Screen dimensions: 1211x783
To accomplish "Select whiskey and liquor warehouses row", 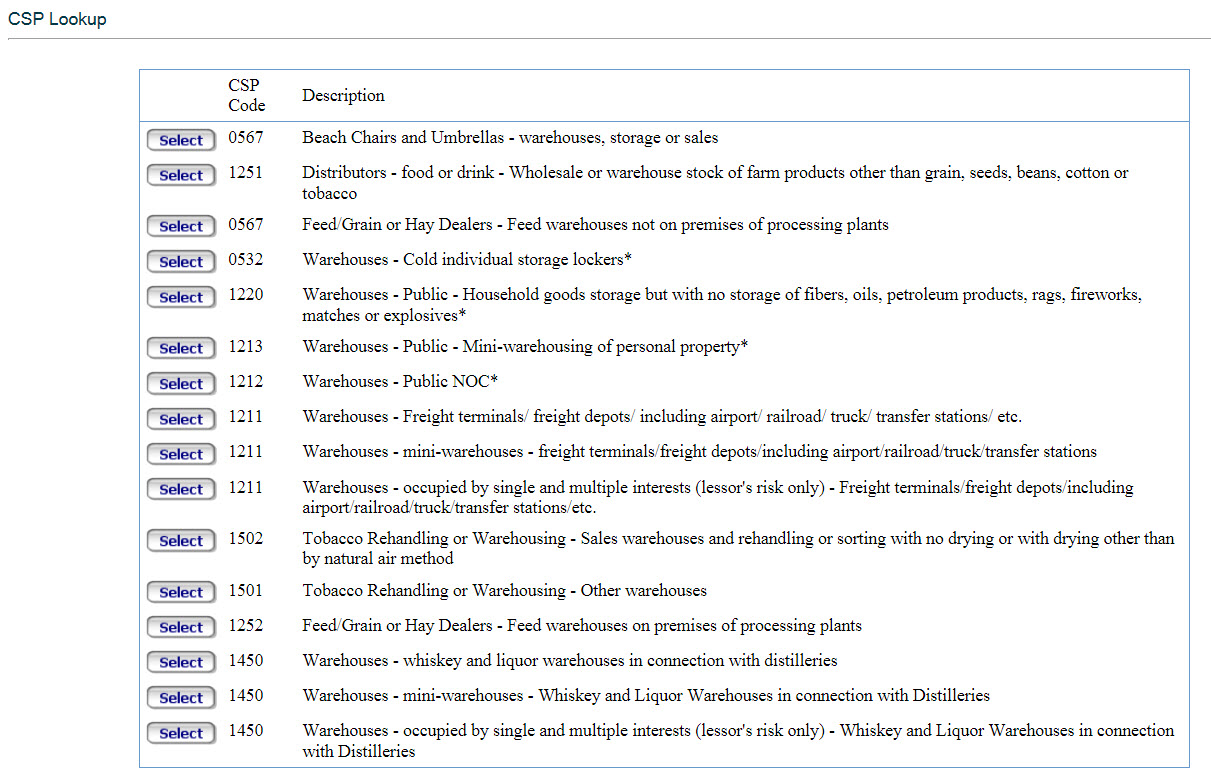I will pos(181,663).
